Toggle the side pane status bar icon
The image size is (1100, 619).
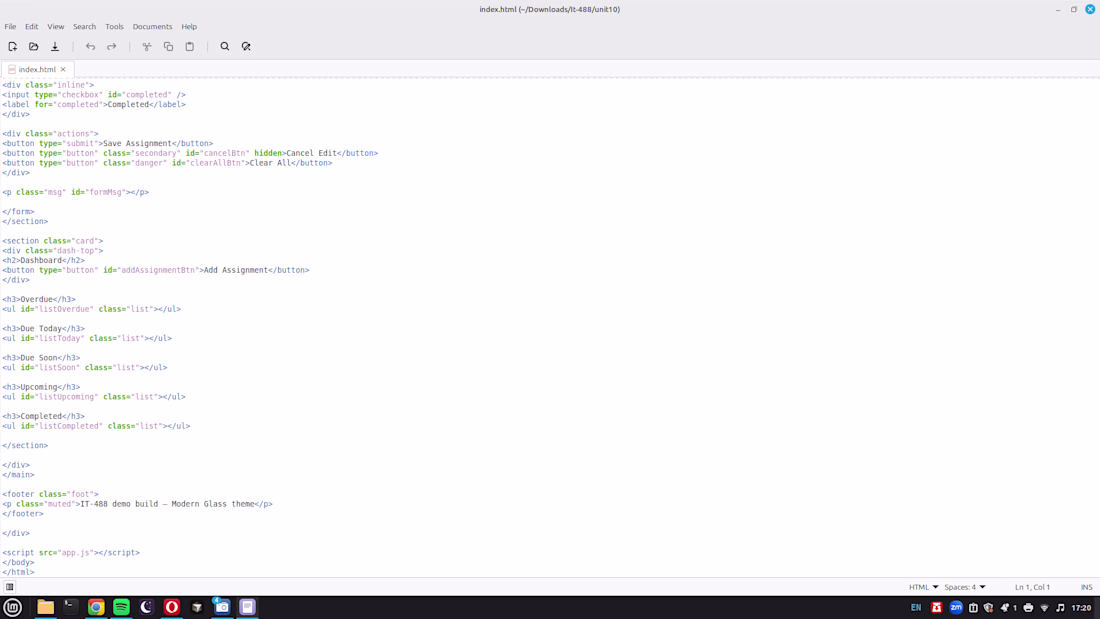coord(9,587)
